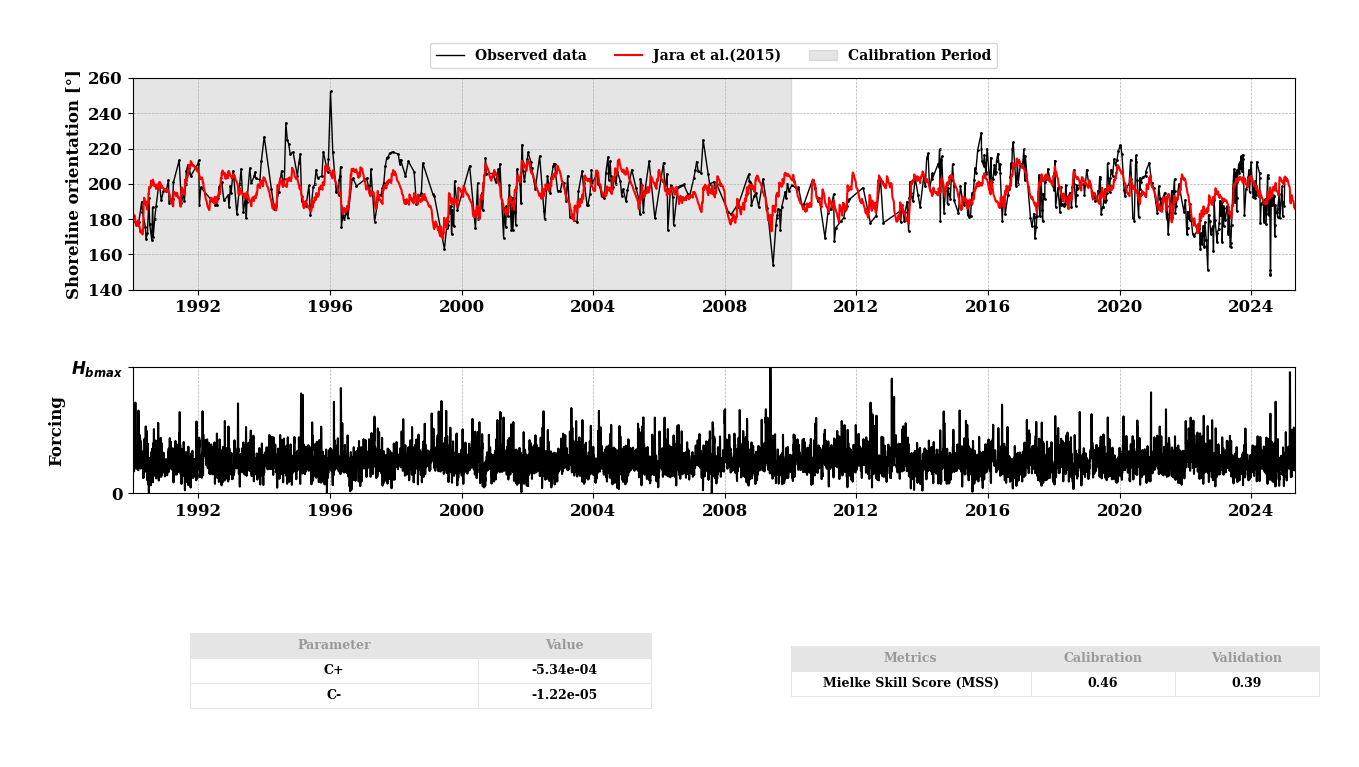This screenshot has height=767, width=1359.
Task: Pick the -1.22e-05 value cell
Action: click(x=564, y=695)
